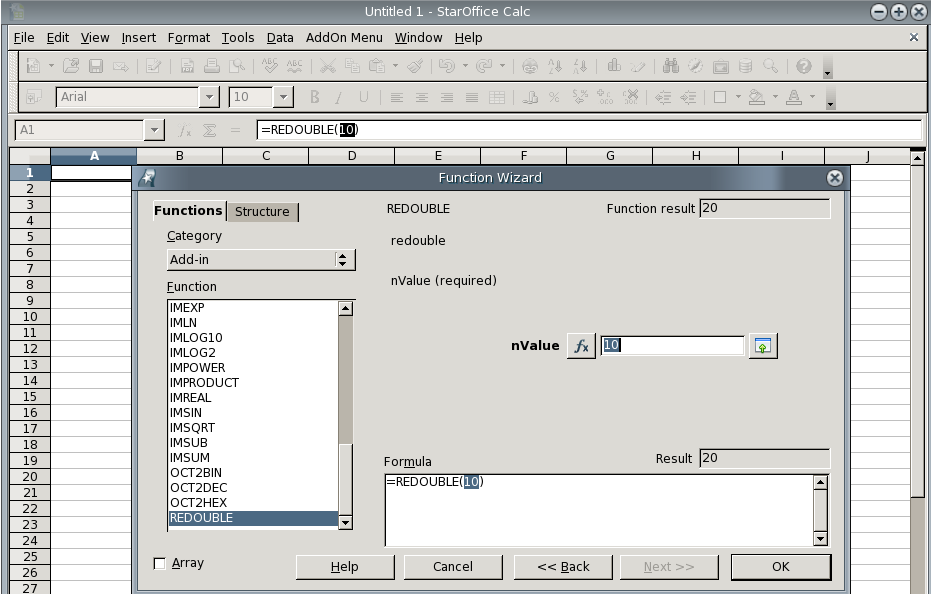Screen dimensions: 931x594
Task: Open the Tools menu
Action: pos(238,37)
